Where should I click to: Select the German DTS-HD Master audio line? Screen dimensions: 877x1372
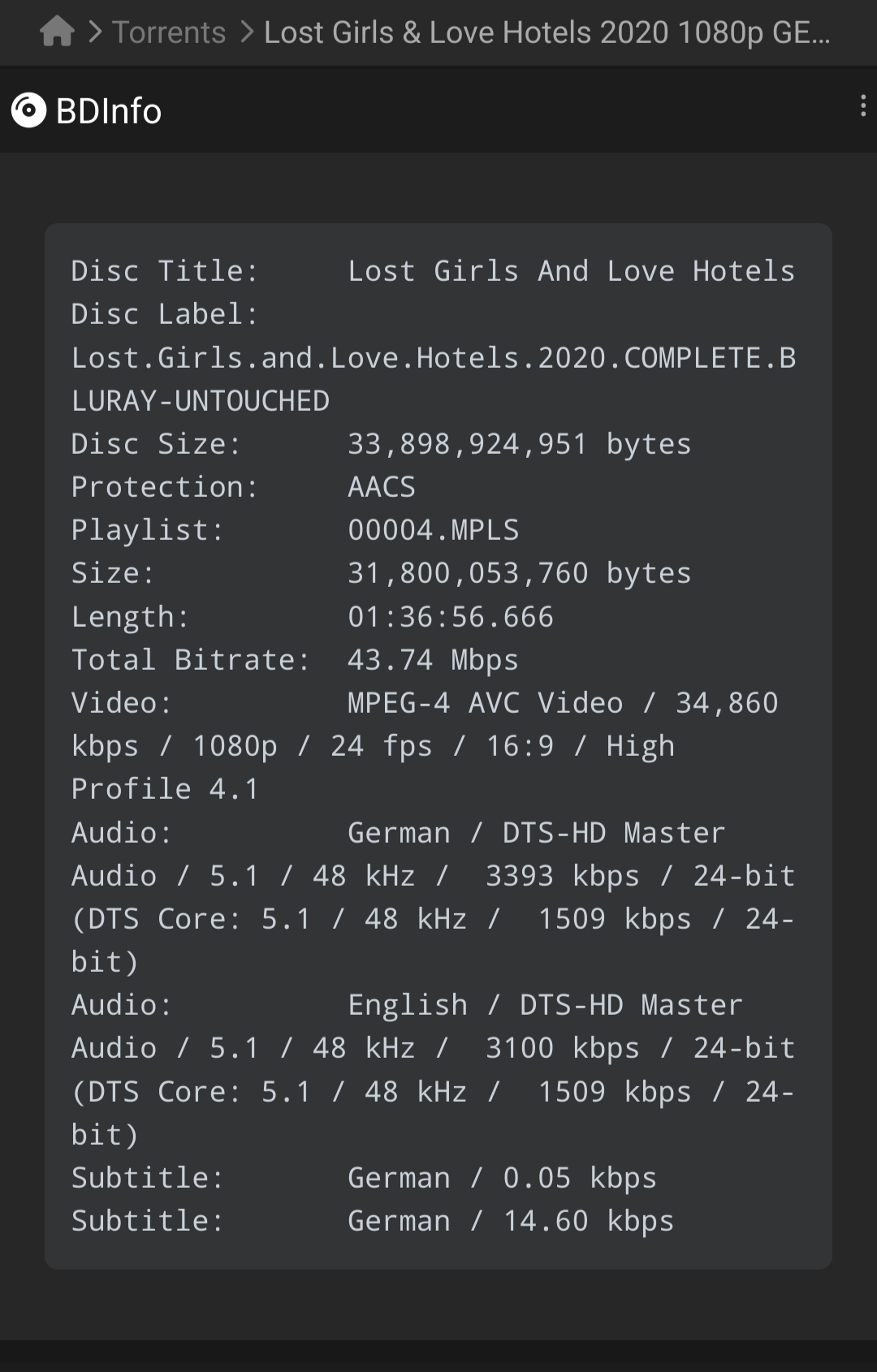[x=433, y=897]
